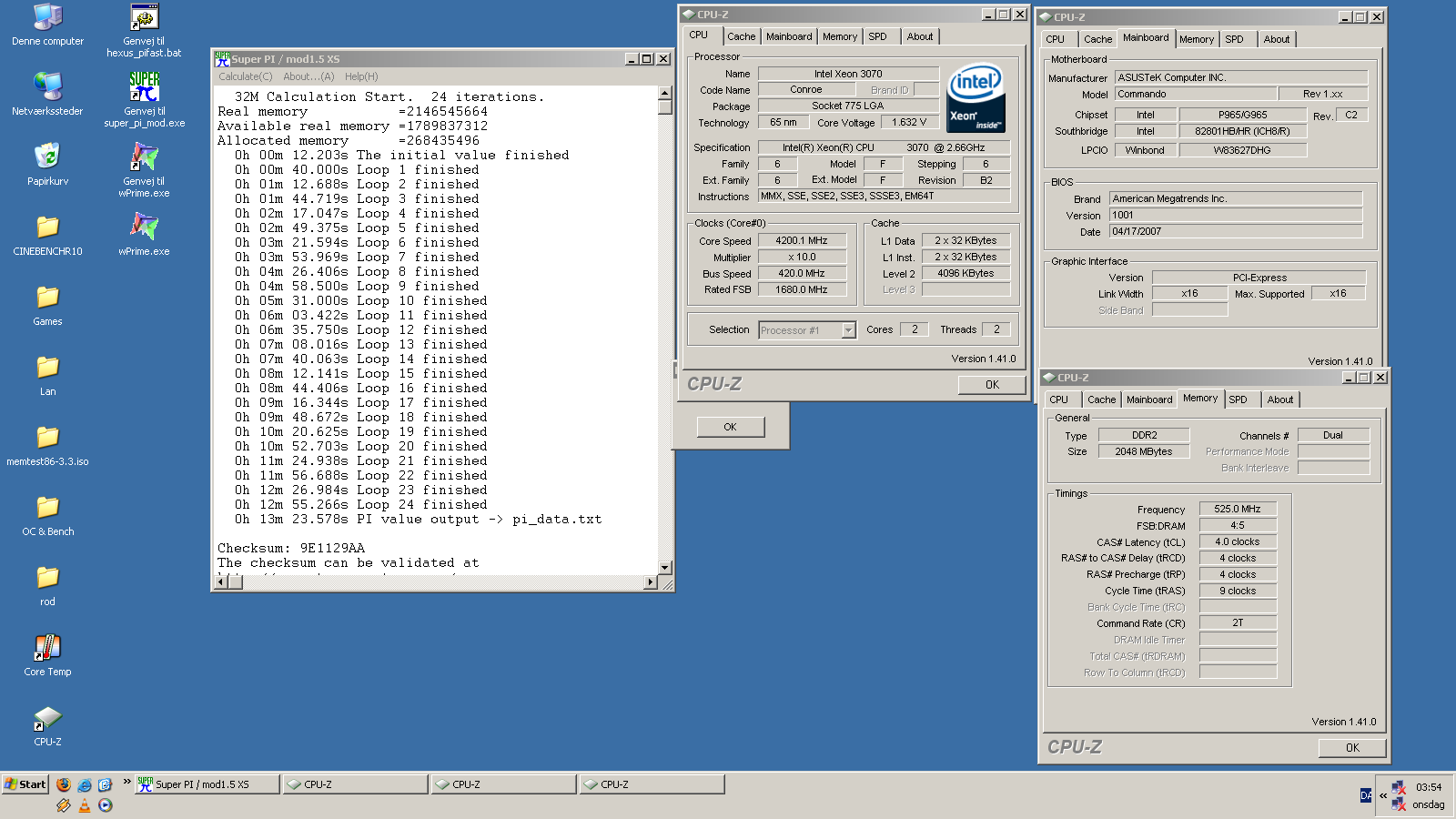Click the Intel Xeon inside logo
1456x819 pixels.
pyautogui.click(x=976, y=98)
